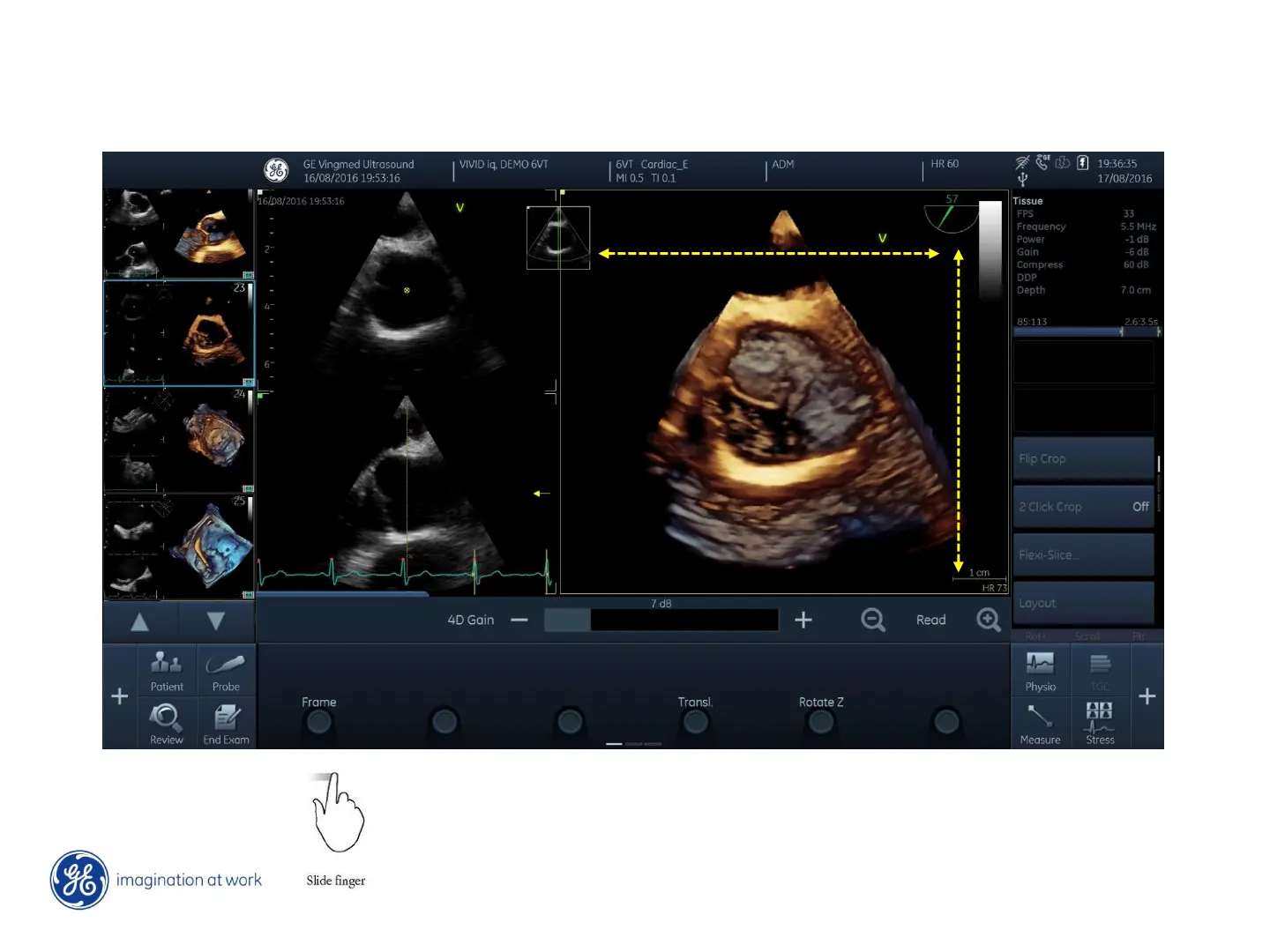Open the Physio panel icon
The width and height of the screenshot is (1270, 952).
tap(1040, 670)
